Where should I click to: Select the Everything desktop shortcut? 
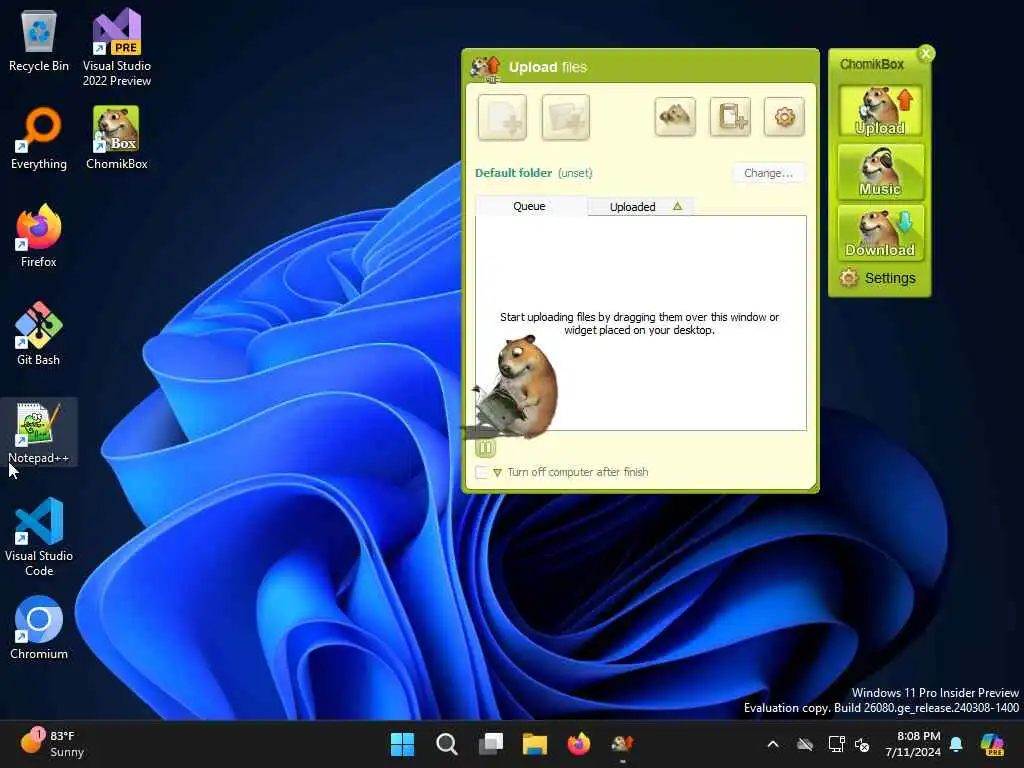click(x=39, y=138)
